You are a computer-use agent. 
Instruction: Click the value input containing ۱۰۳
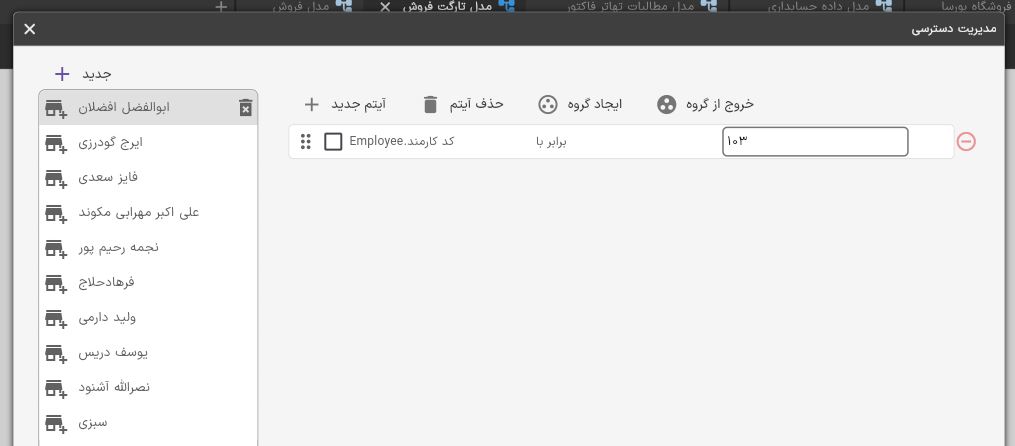tap(815, 142)
